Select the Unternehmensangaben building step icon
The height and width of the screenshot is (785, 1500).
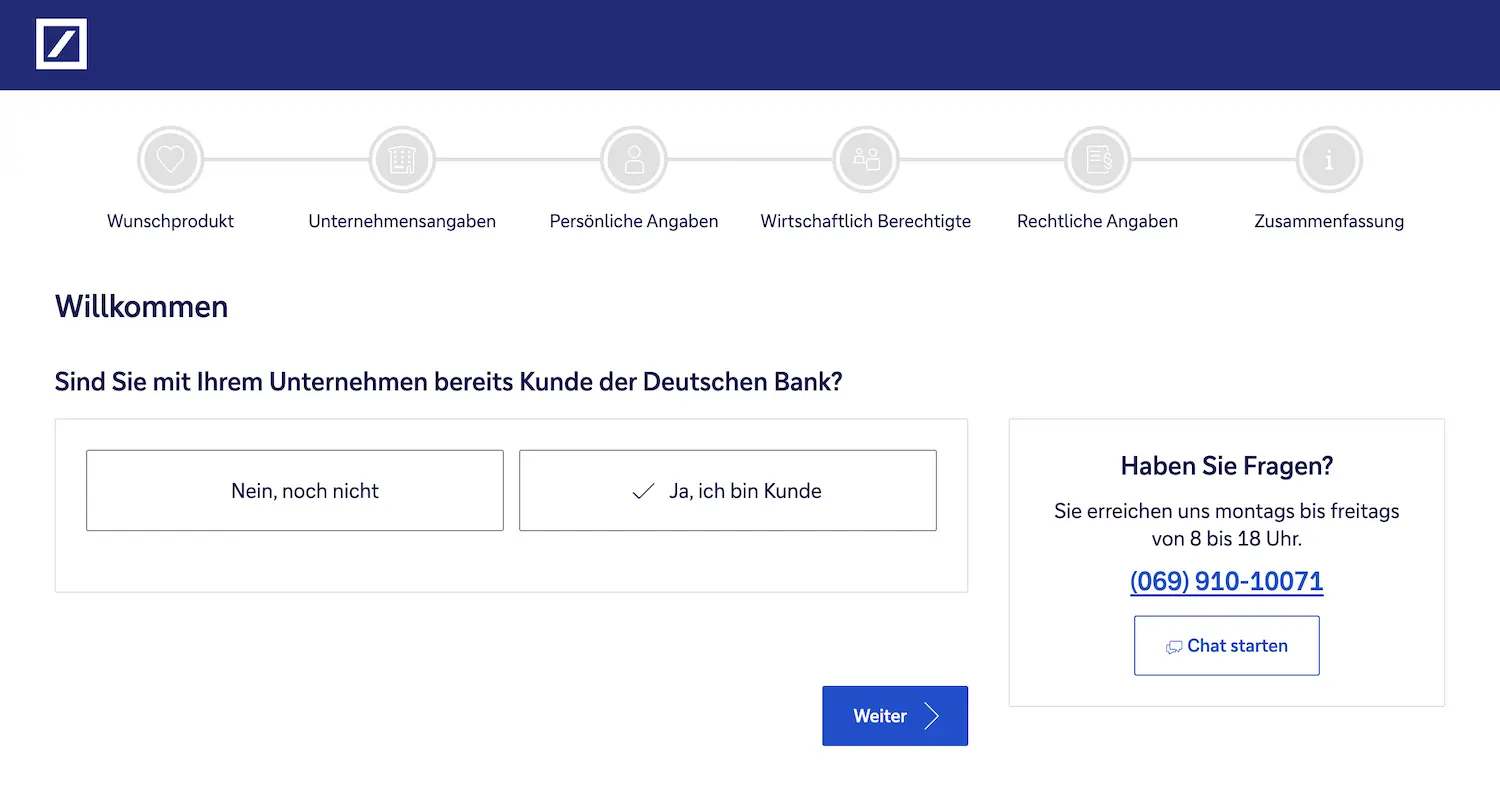(x=402, y=159)
